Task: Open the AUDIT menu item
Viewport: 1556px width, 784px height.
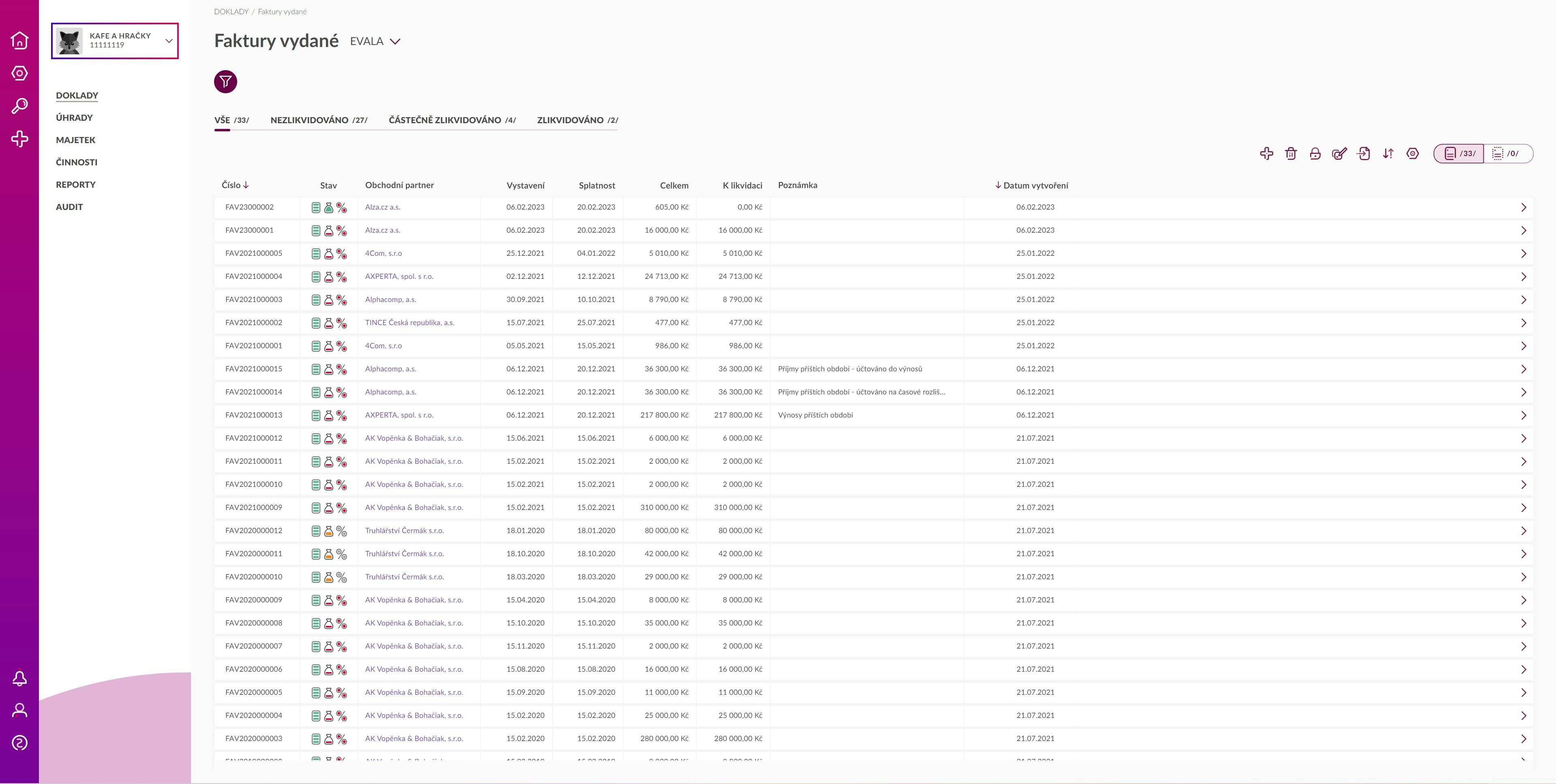Action: [x=69, y=207]
